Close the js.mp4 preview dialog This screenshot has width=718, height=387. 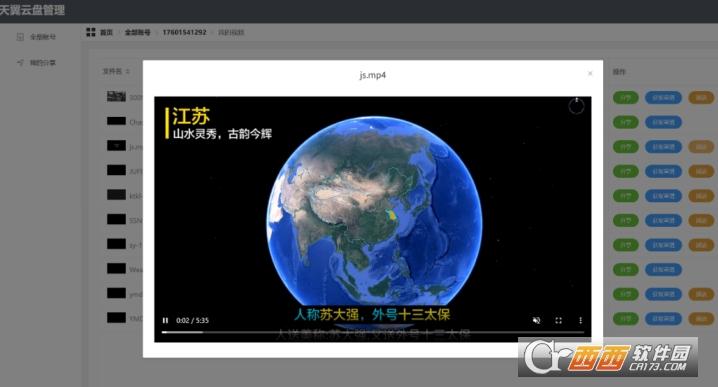coord(590,73)
